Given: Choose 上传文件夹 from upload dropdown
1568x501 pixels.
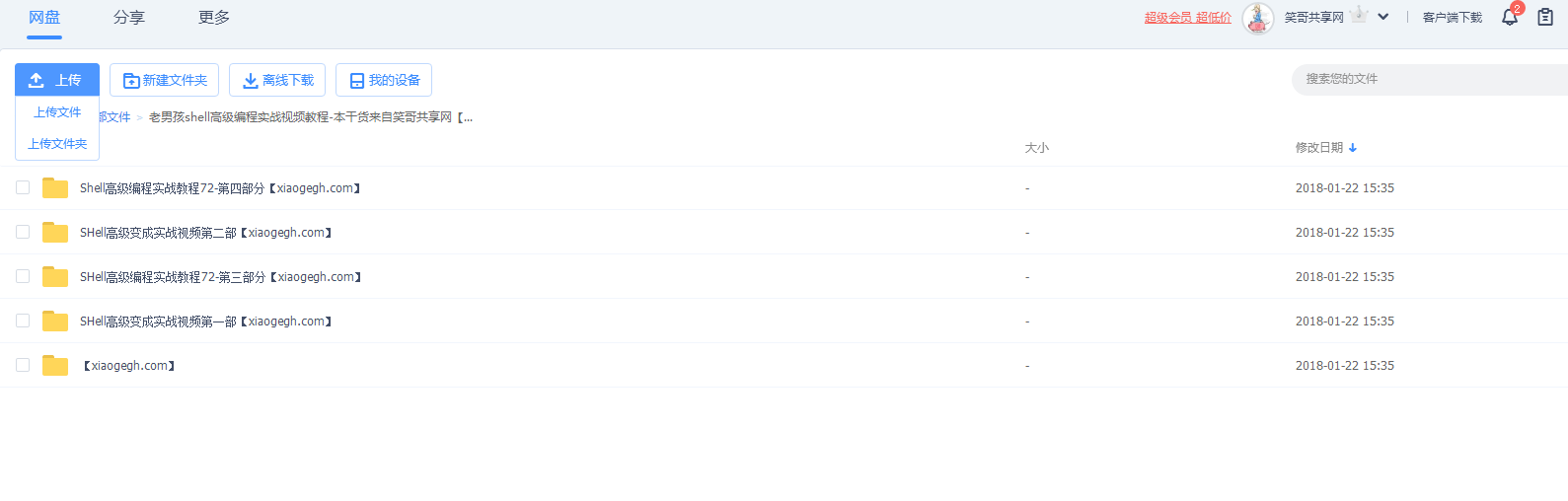Looking at the screenshot, I should click(57, 144).
